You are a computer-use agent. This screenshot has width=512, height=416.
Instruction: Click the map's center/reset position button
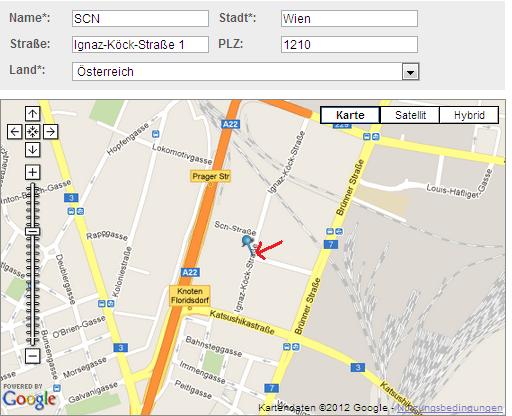(x=32, y=132)
